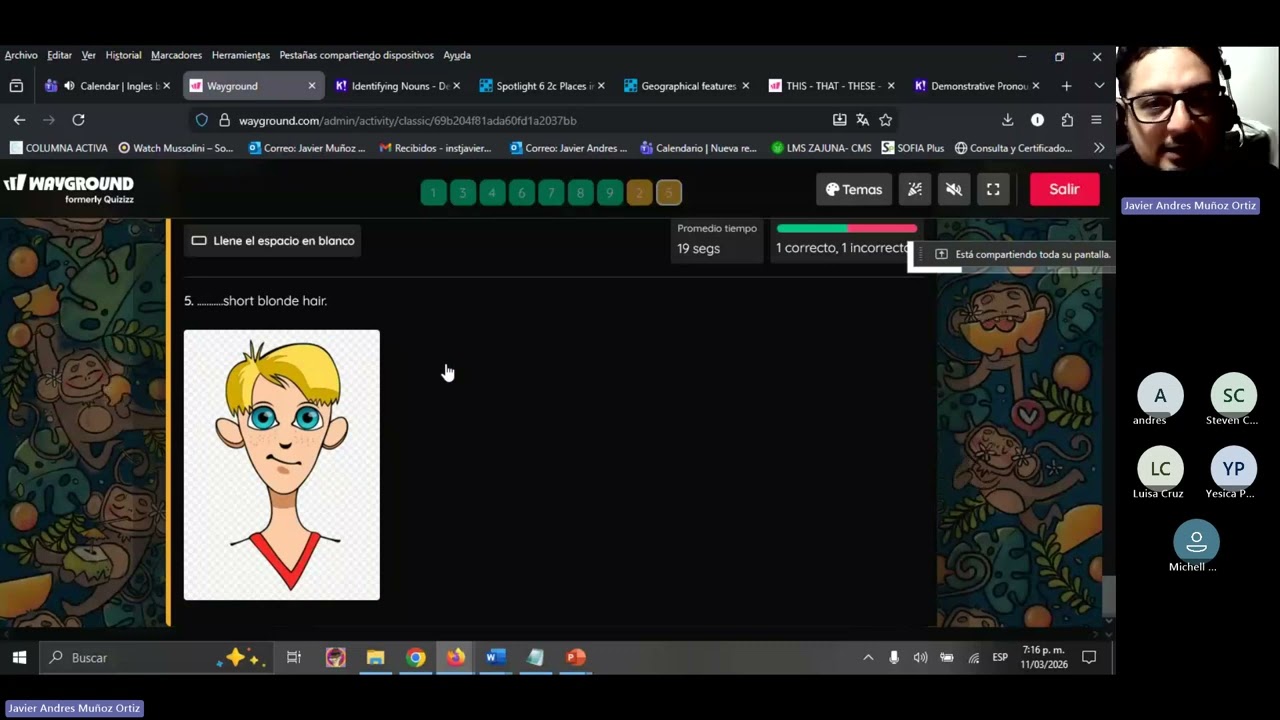Show hidden system tray icons

868,657
